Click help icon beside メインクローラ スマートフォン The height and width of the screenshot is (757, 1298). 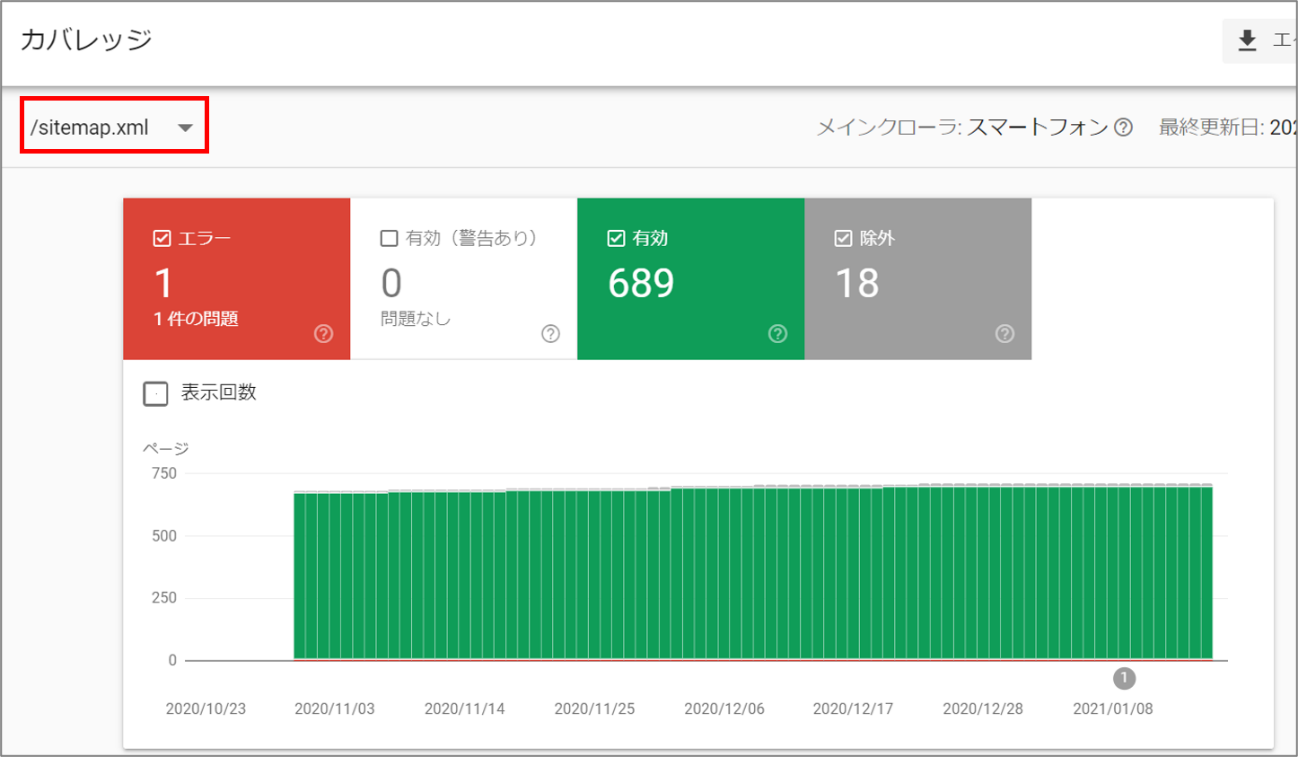[x=1124, y=127]
